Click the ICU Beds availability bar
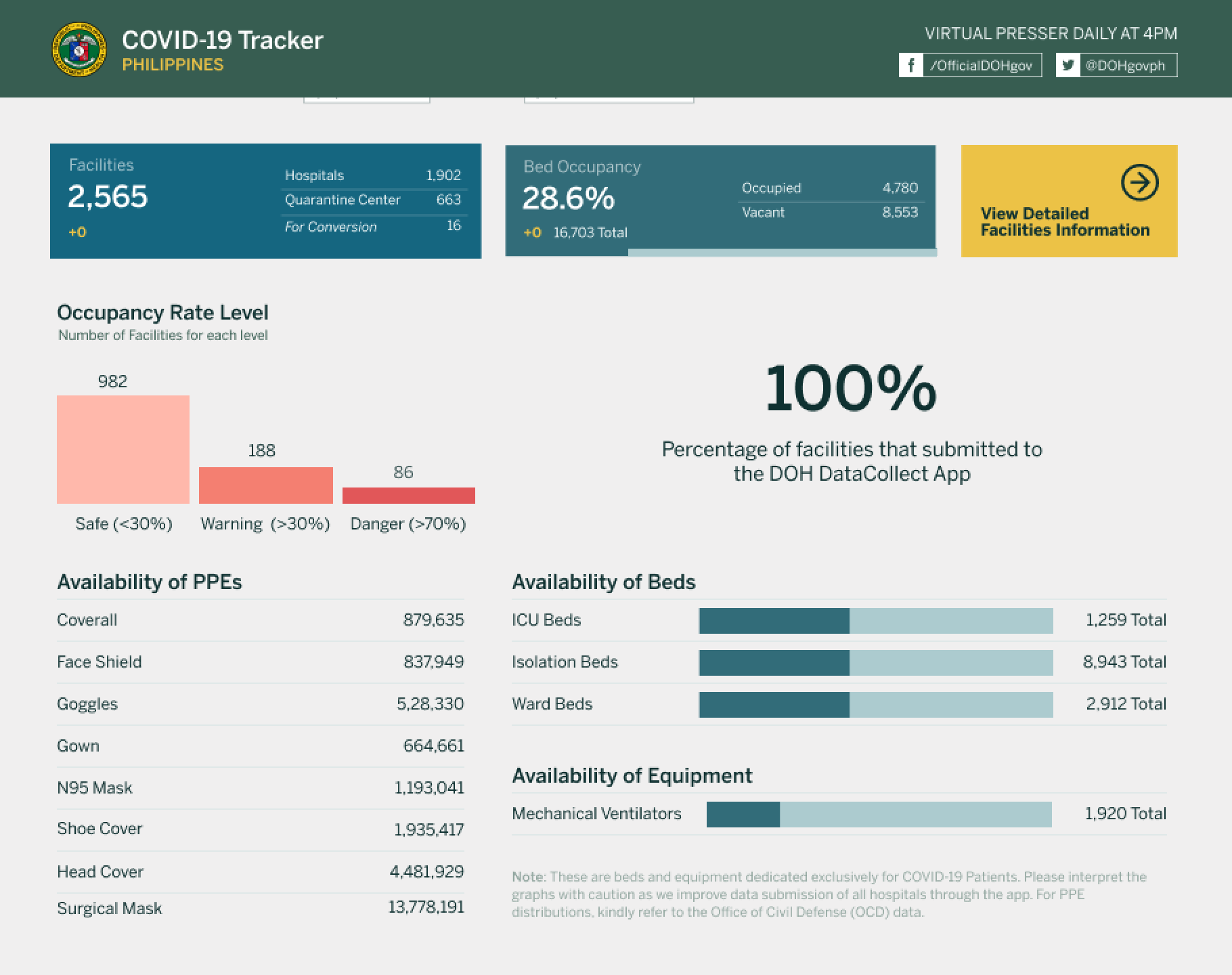Viewport: 1232px width, 975px height. pos(875,621)
